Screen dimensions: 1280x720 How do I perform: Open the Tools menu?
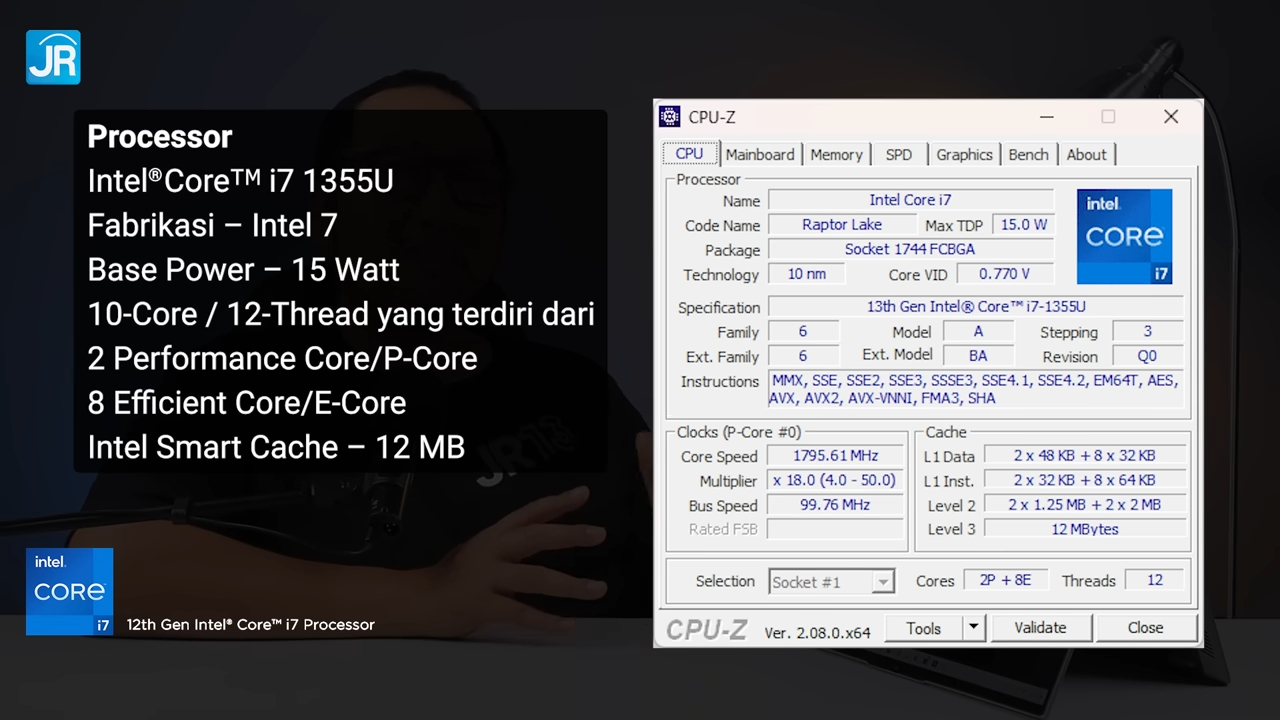(923, 628)
